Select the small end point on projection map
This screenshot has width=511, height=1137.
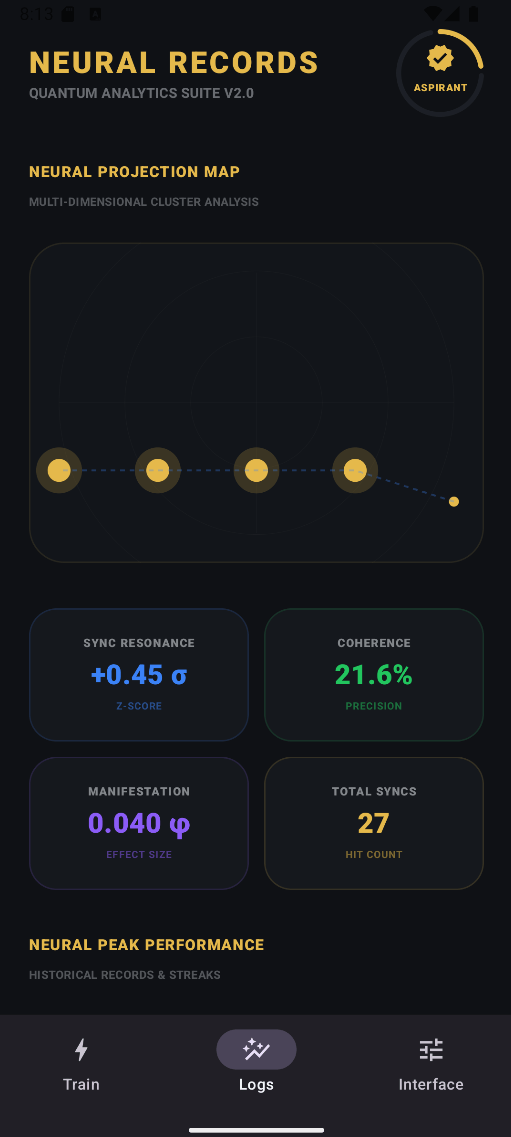click(x=454, y=501)
